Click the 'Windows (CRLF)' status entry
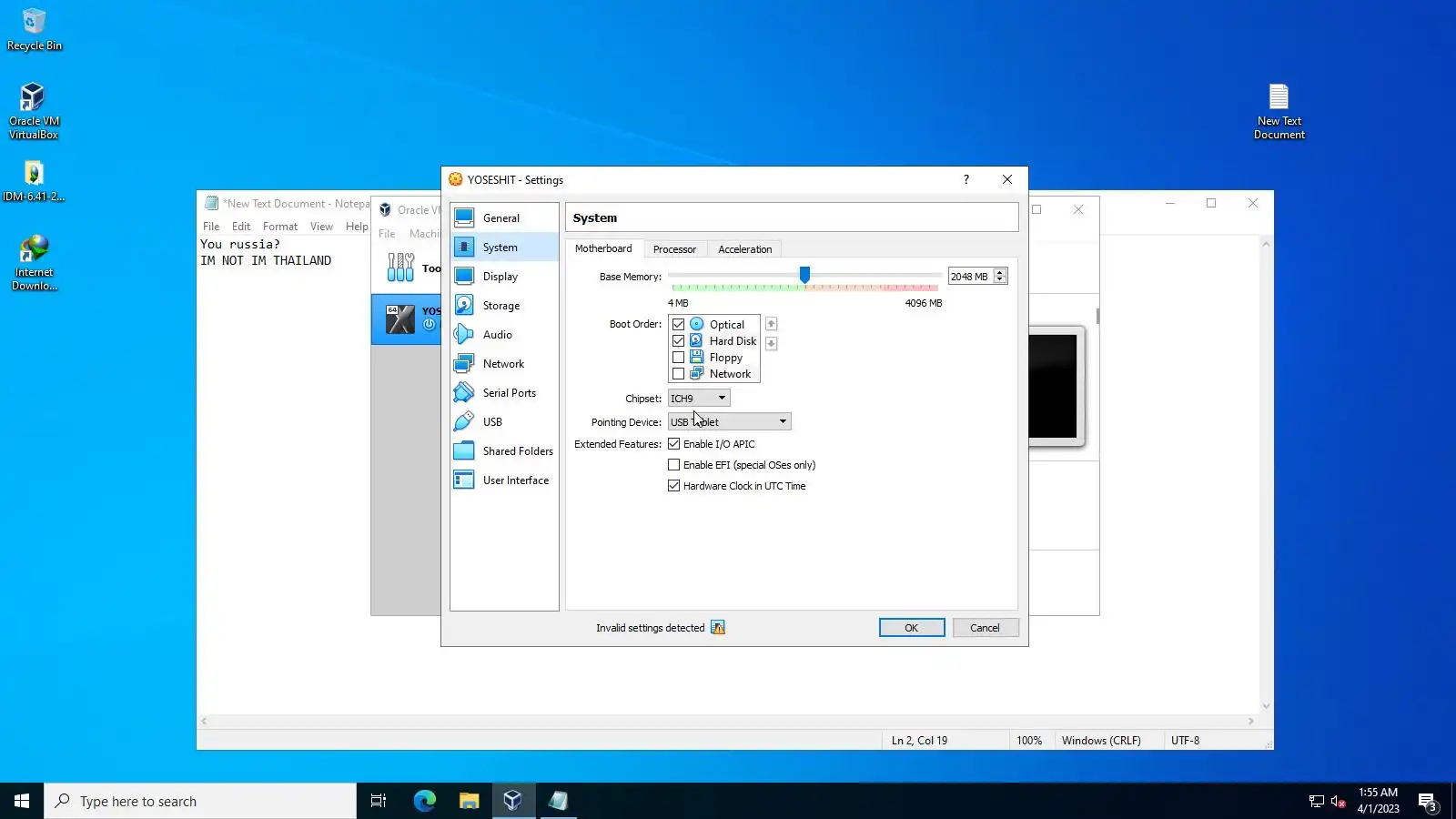 (1101, 741)
